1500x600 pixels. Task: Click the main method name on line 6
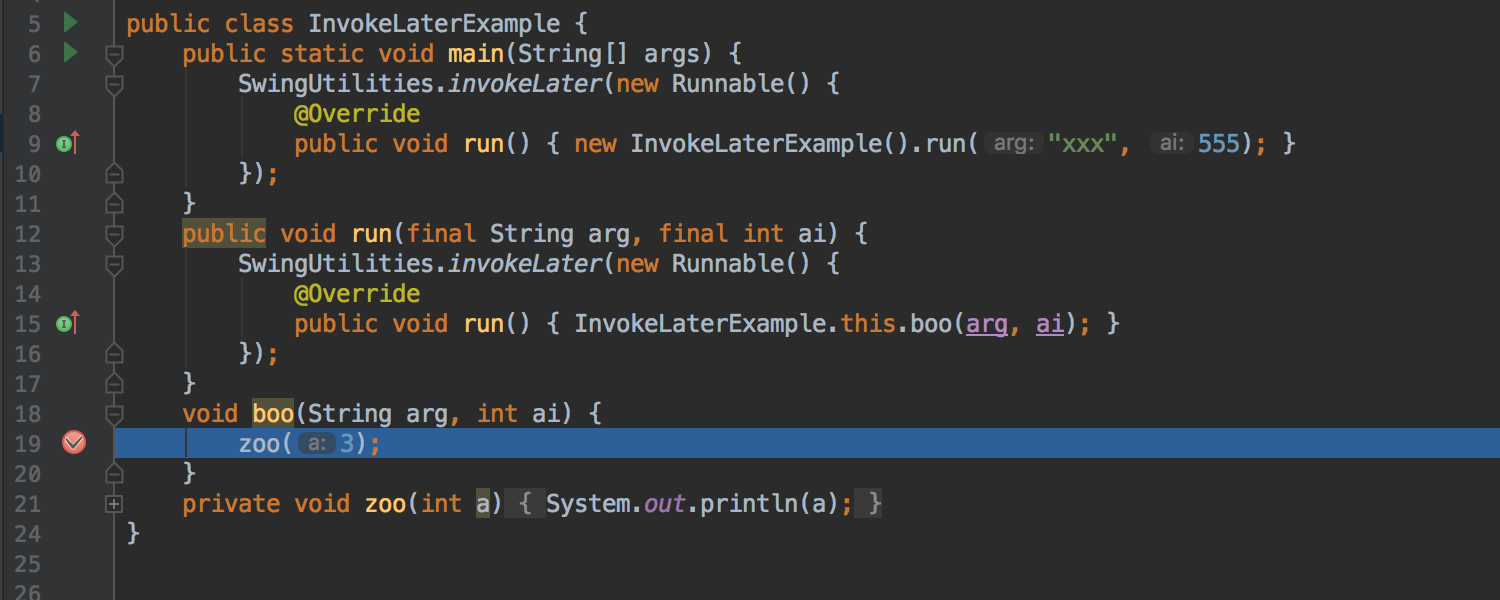476,53
